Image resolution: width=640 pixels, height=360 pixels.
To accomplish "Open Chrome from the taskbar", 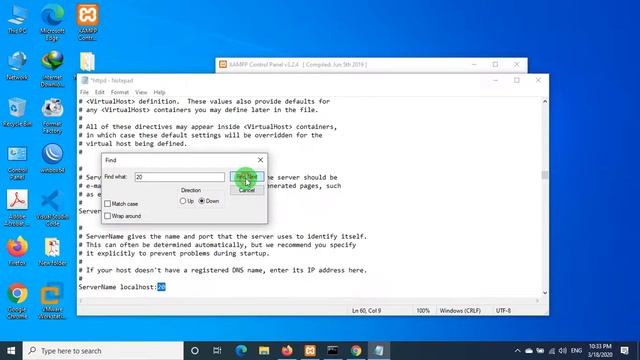I will [356, 351].
